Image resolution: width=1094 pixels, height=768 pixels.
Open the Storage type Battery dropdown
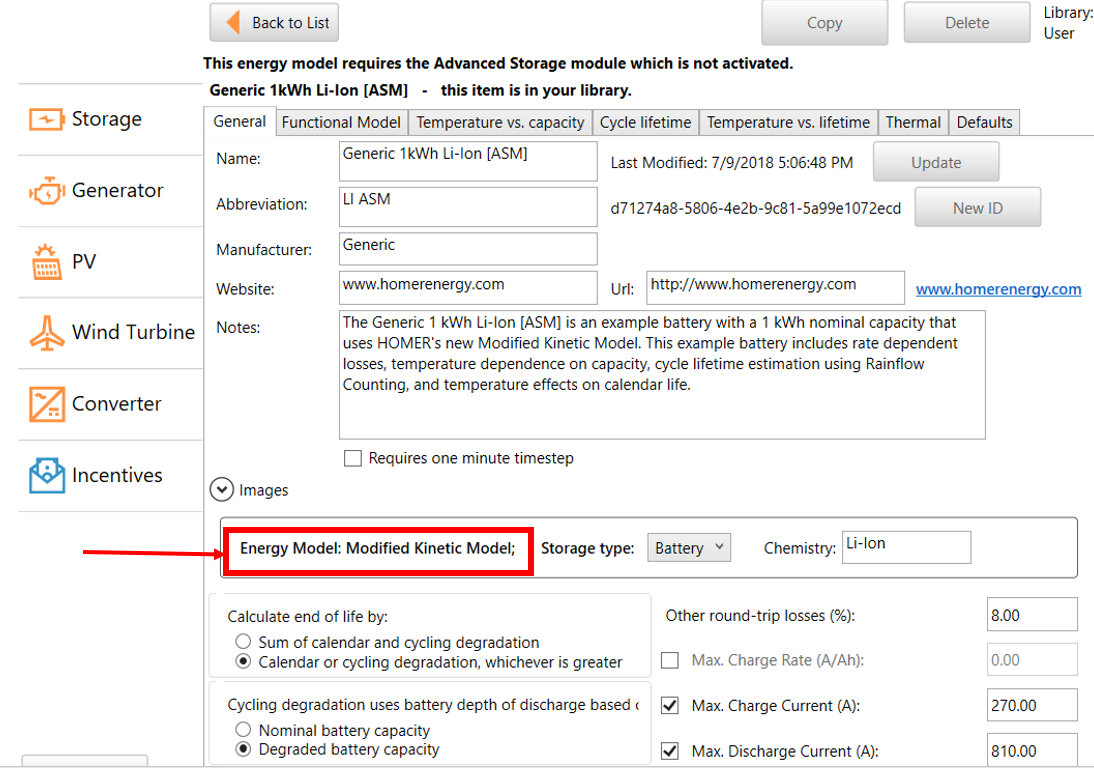point(689,548)
